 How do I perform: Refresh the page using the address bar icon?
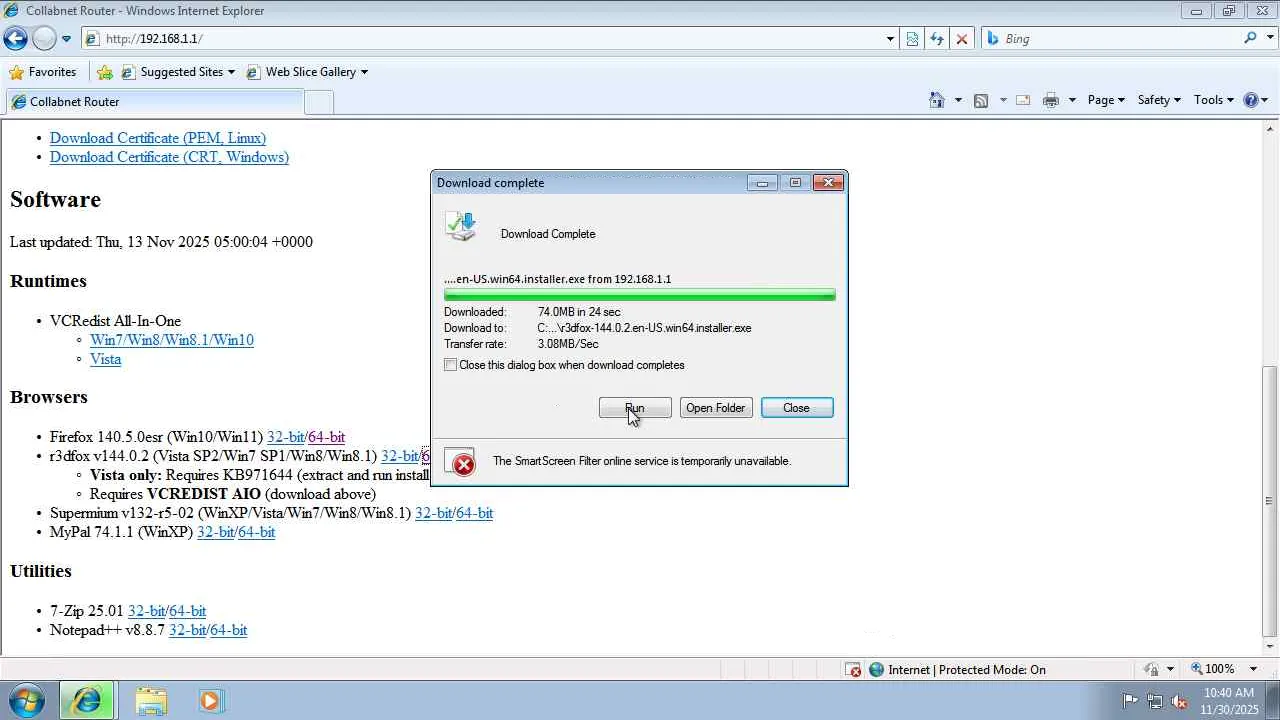(x=937, y=39)
